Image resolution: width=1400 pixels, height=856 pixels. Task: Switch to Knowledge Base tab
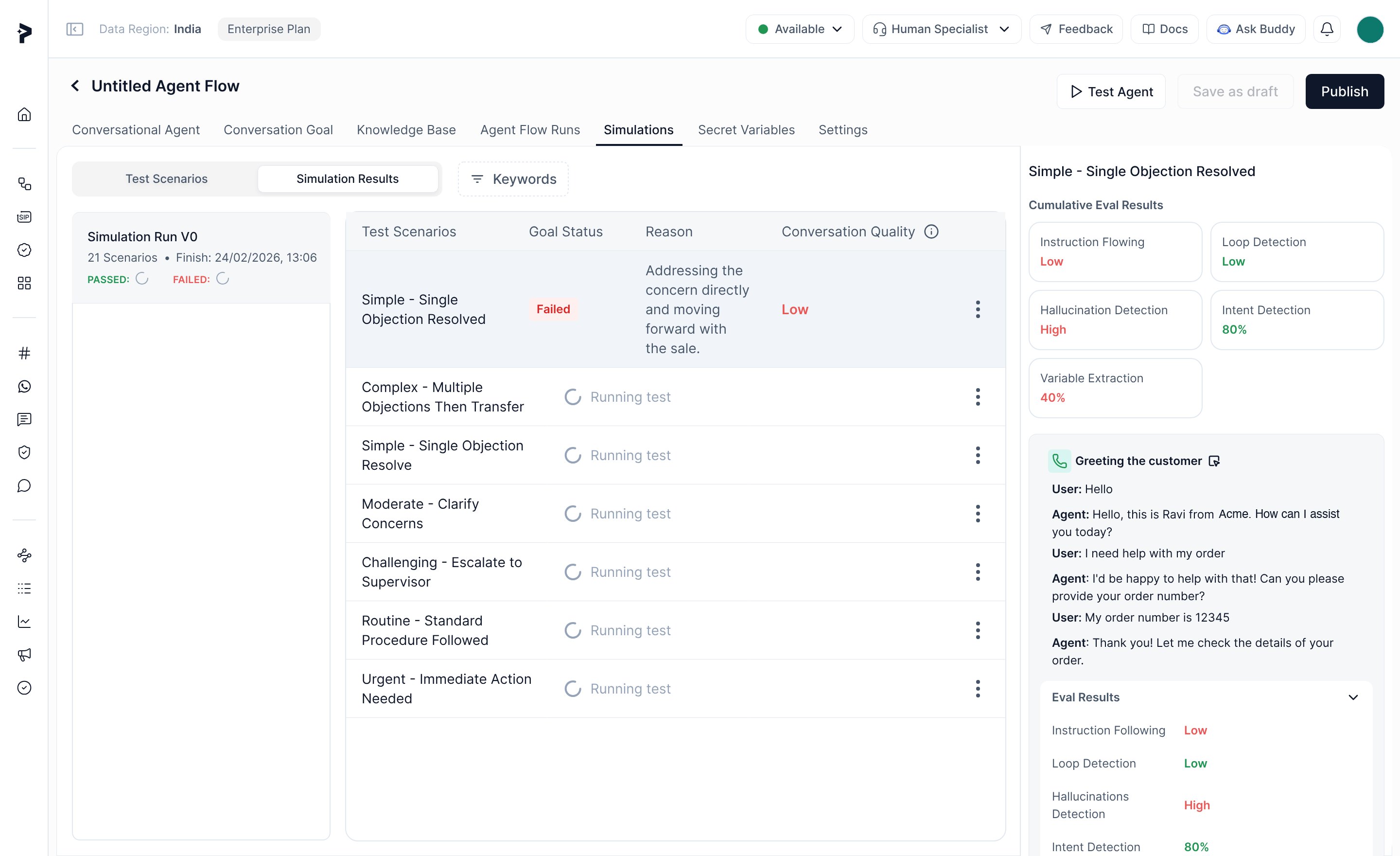point(406,129)
